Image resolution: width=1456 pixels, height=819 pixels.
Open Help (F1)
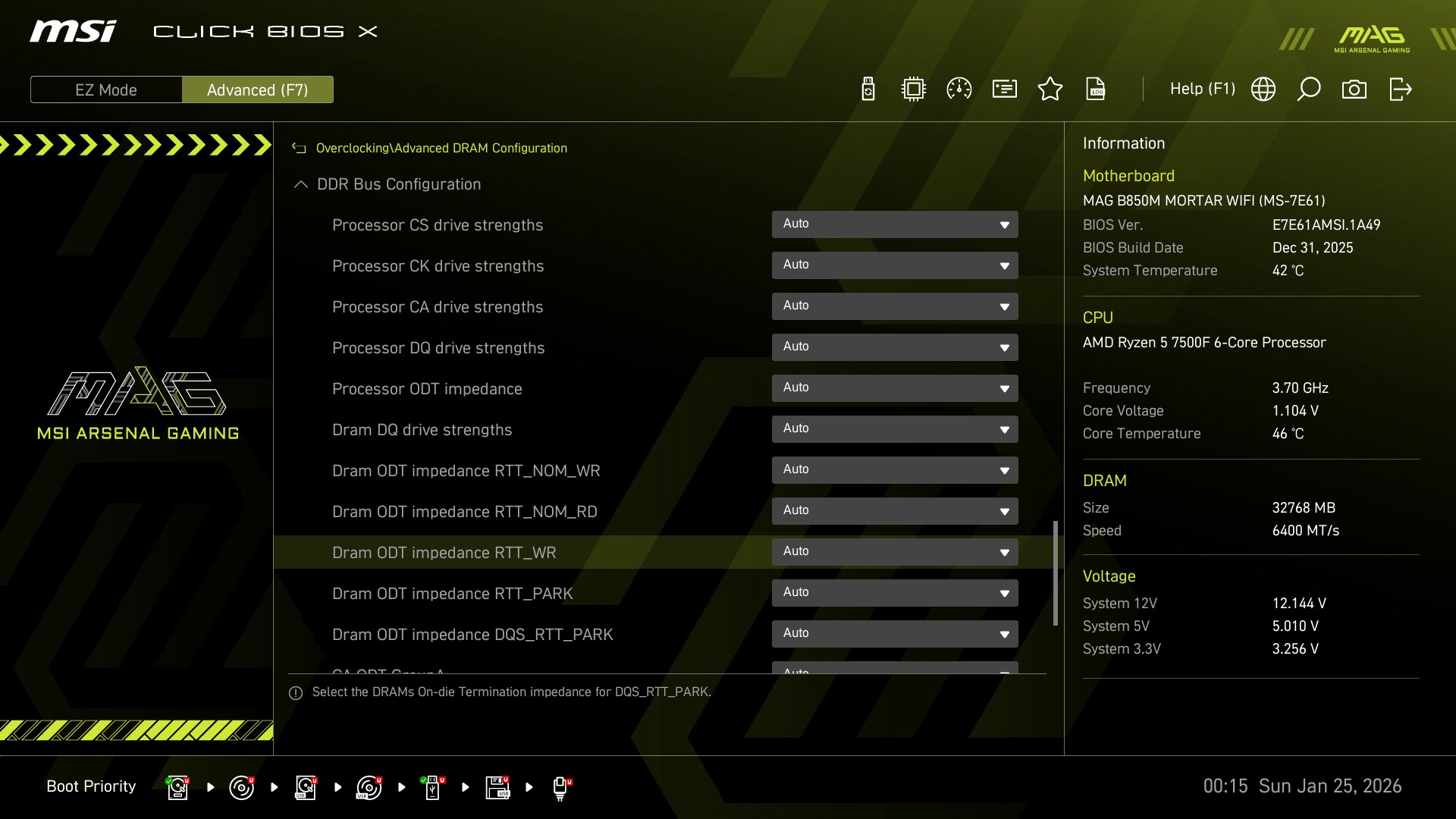[1203, 89]
